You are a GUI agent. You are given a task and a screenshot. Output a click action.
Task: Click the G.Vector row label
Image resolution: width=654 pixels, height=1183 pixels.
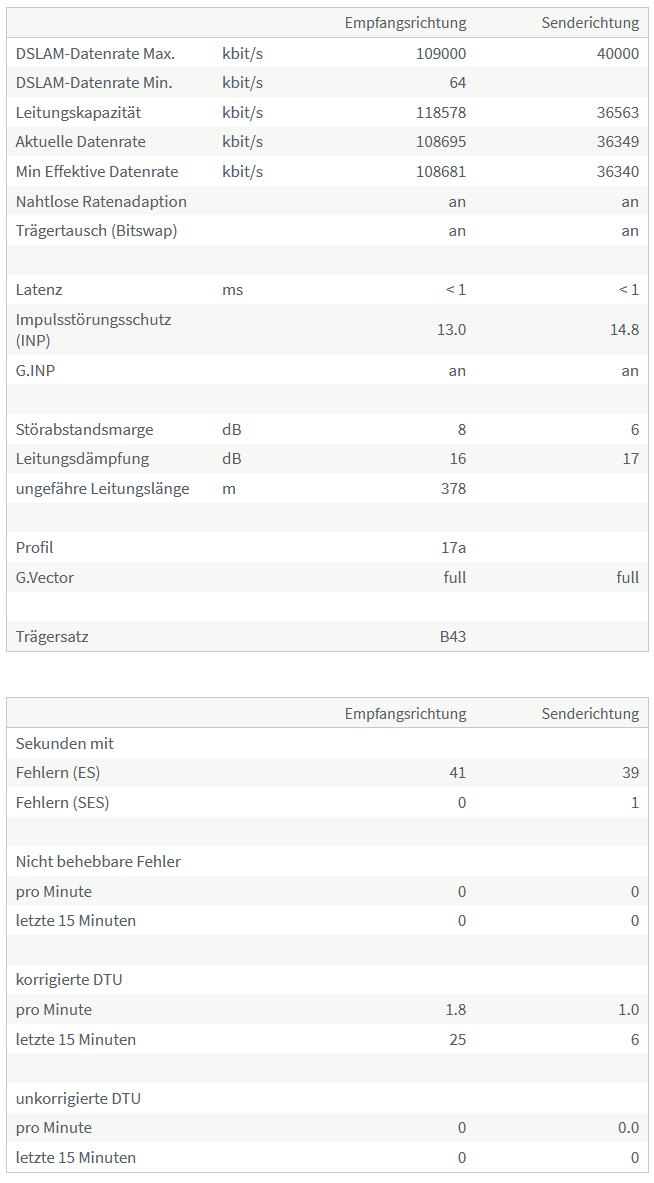tap(45, 577)
